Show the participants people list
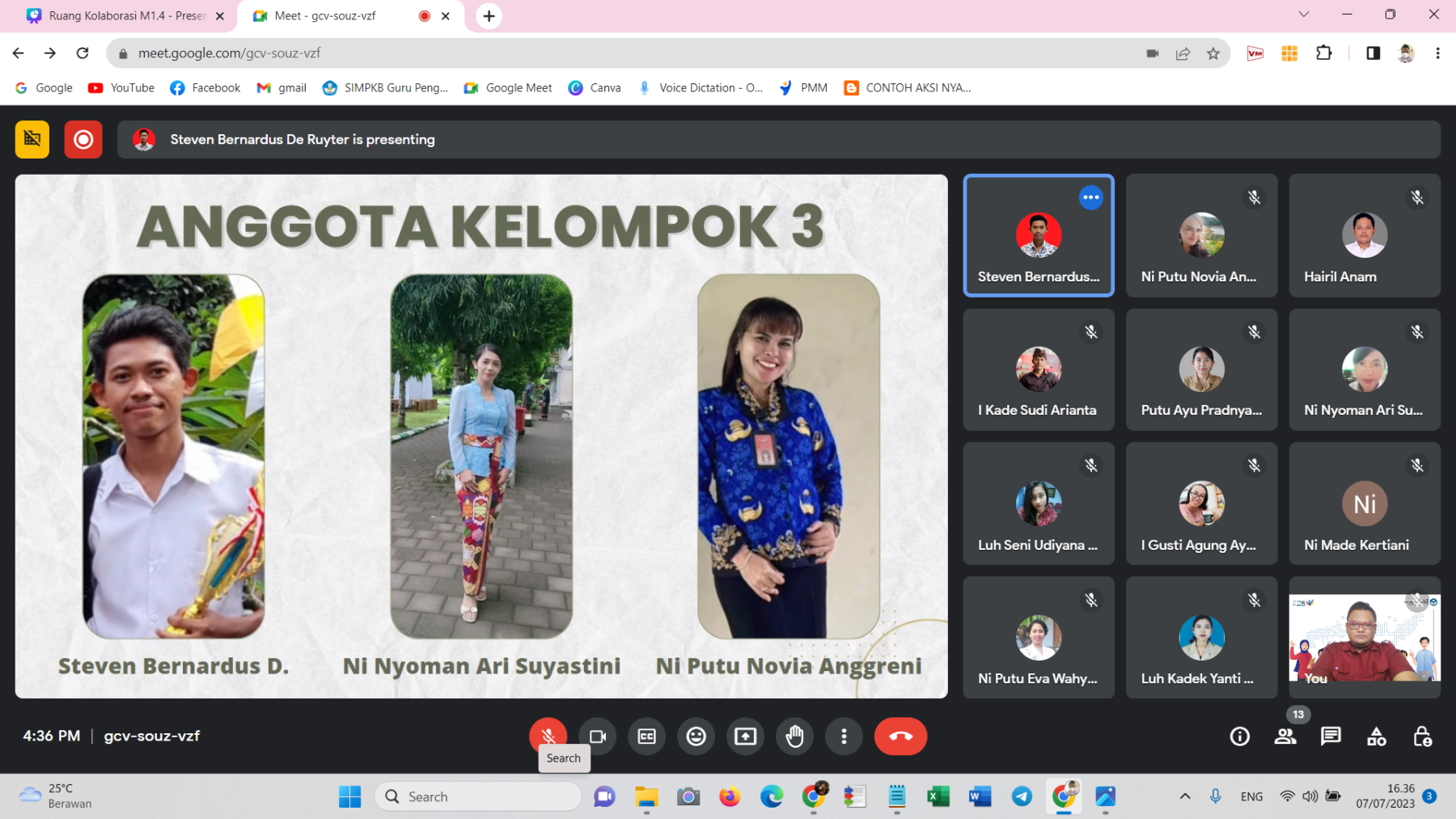 pyautogui.click(x=1285, y=737)
